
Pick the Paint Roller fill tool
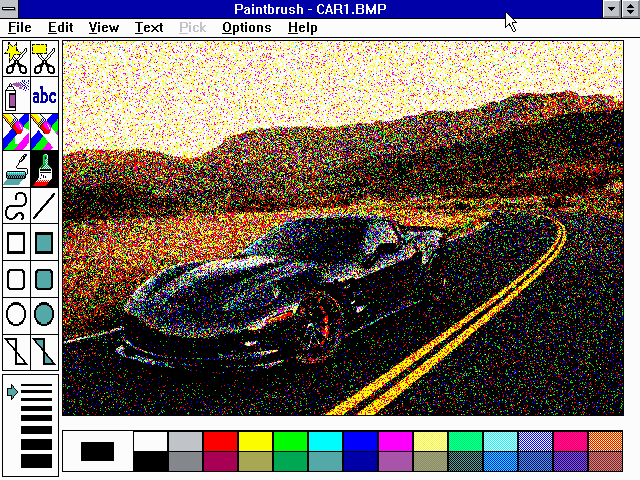pyautogui.click(x=16, y=170)
